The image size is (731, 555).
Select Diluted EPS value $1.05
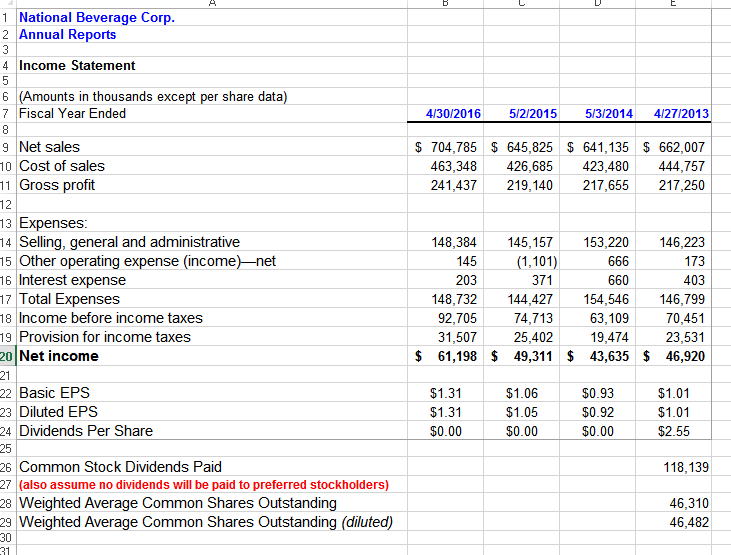click(x=522, y=413)
